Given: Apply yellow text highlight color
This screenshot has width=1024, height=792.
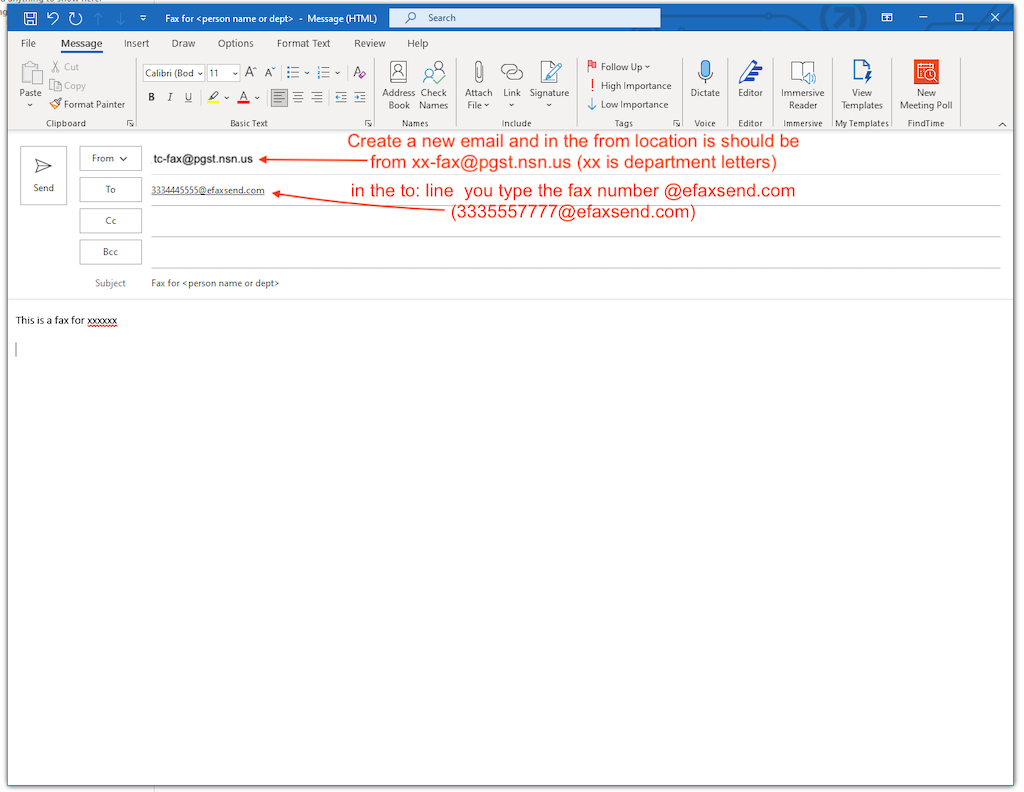Looking at the screenshot, I should coord(213,97).
